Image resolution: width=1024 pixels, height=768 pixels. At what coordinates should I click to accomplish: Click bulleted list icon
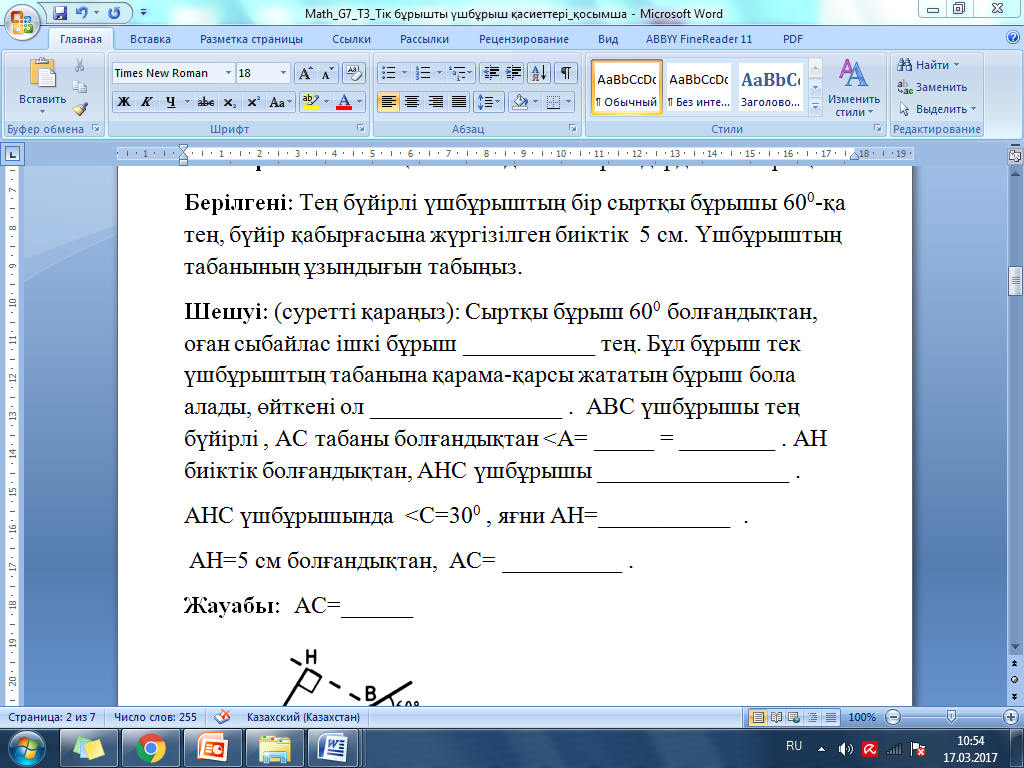pyautogui.click(x=389, y=72)
